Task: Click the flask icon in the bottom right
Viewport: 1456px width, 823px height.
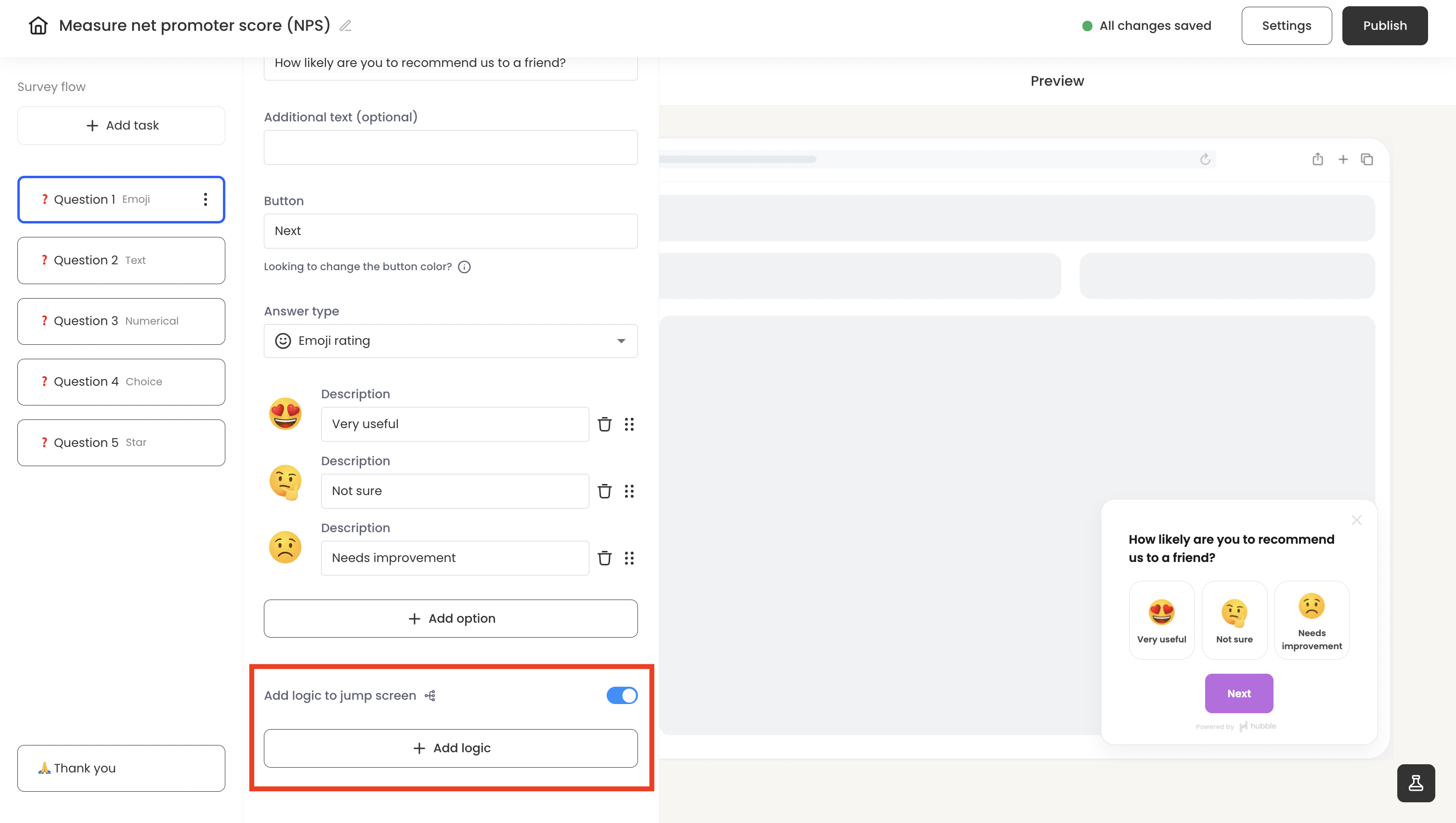Action: (x=1416, y=783)
